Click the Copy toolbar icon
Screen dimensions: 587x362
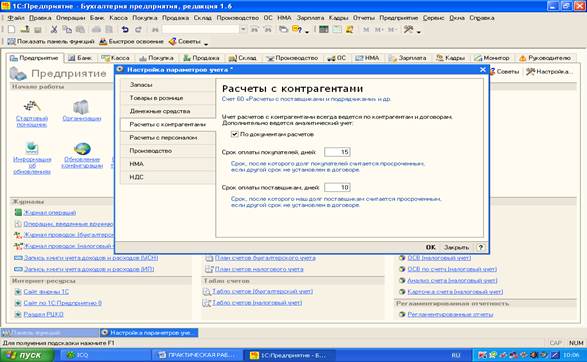coord(67,29)
